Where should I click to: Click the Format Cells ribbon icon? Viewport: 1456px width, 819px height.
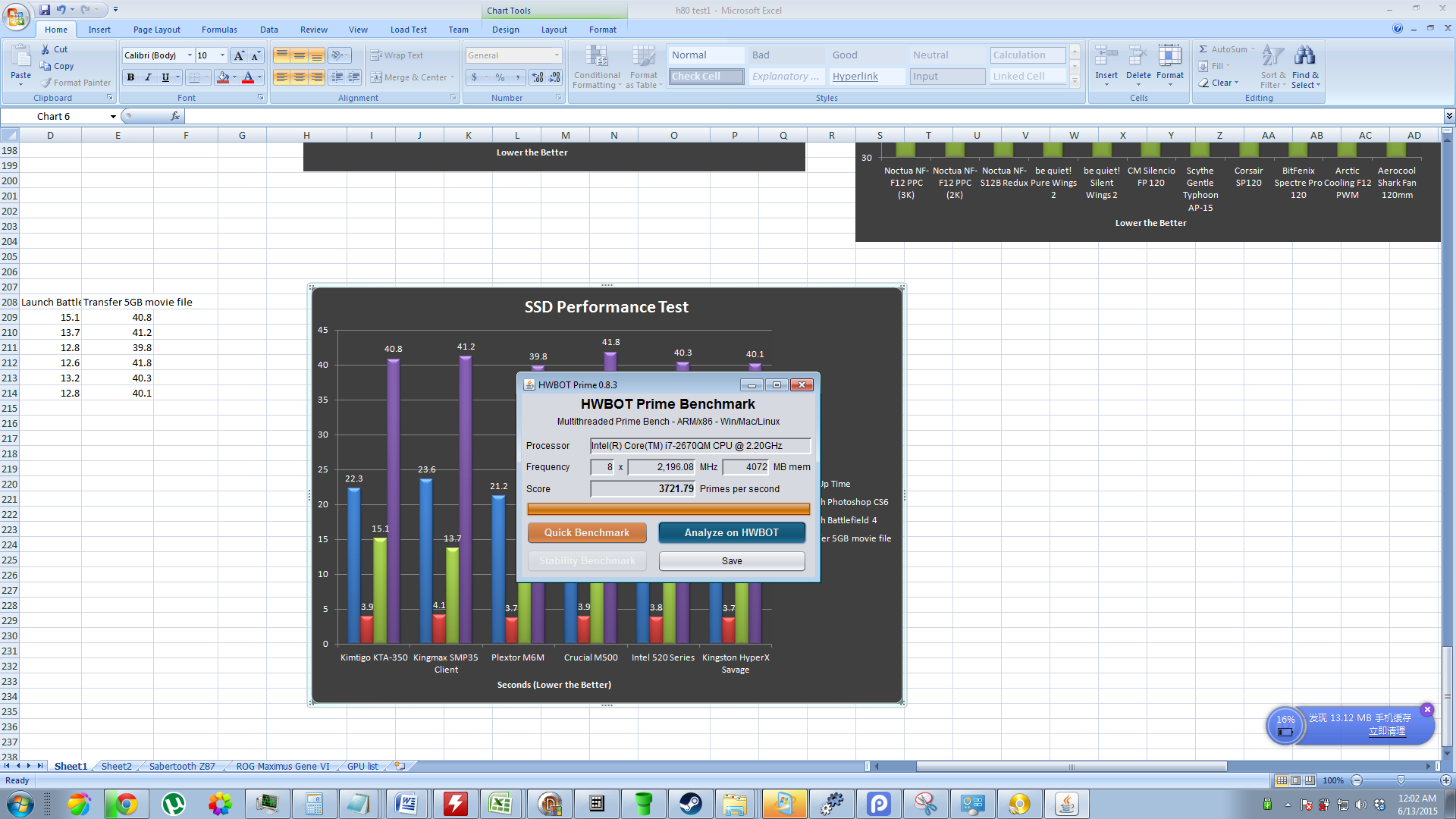pos(1170,56)
